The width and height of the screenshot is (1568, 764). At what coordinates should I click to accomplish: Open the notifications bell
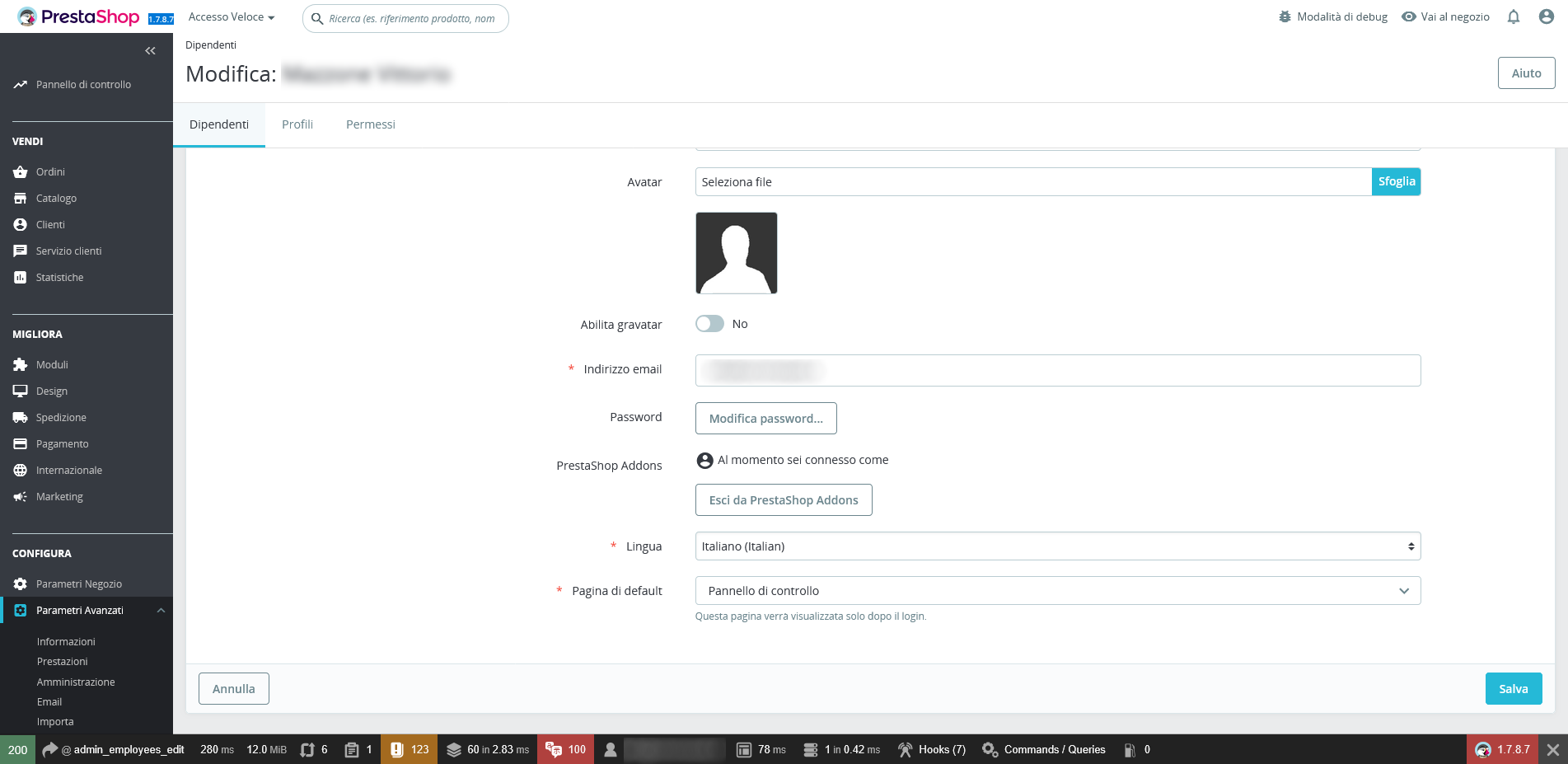[x=1514, y=16]
